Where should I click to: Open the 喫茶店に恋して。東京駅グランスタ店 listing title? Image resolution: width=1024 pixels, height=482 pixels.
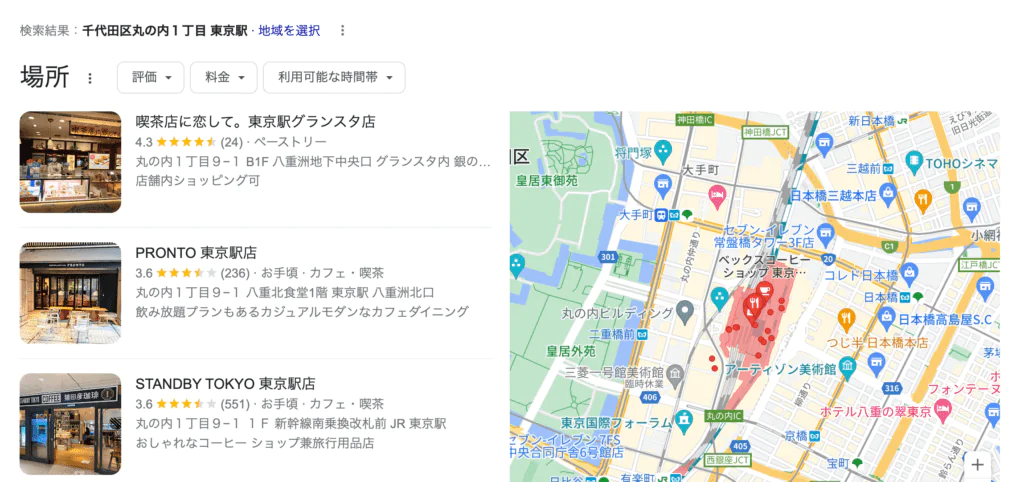coord(255,121)
